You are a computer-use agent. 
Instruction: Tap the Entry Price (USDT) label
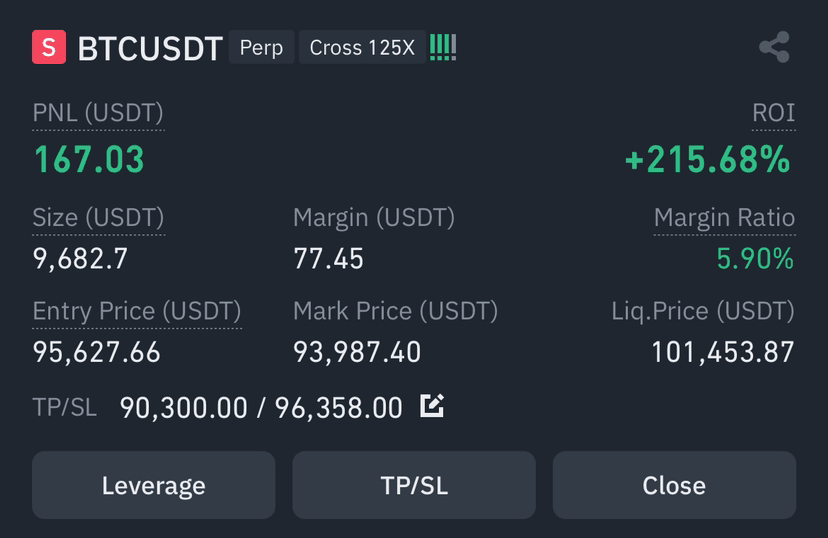[137, 311]
